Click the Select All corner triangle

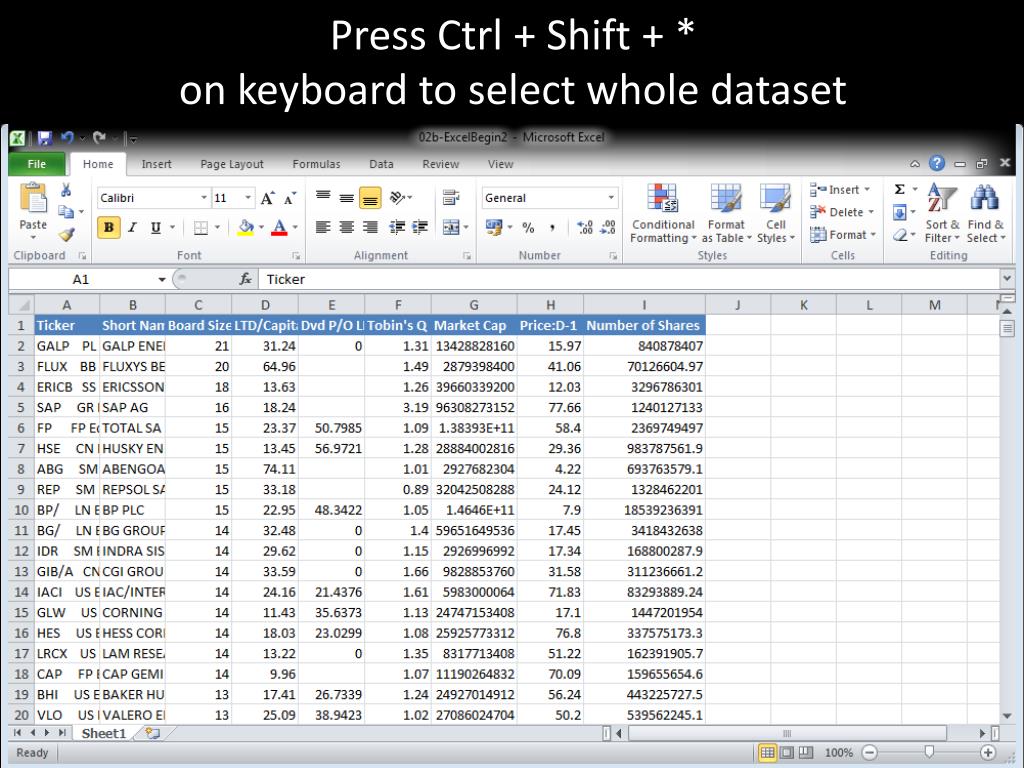(22, 305)
